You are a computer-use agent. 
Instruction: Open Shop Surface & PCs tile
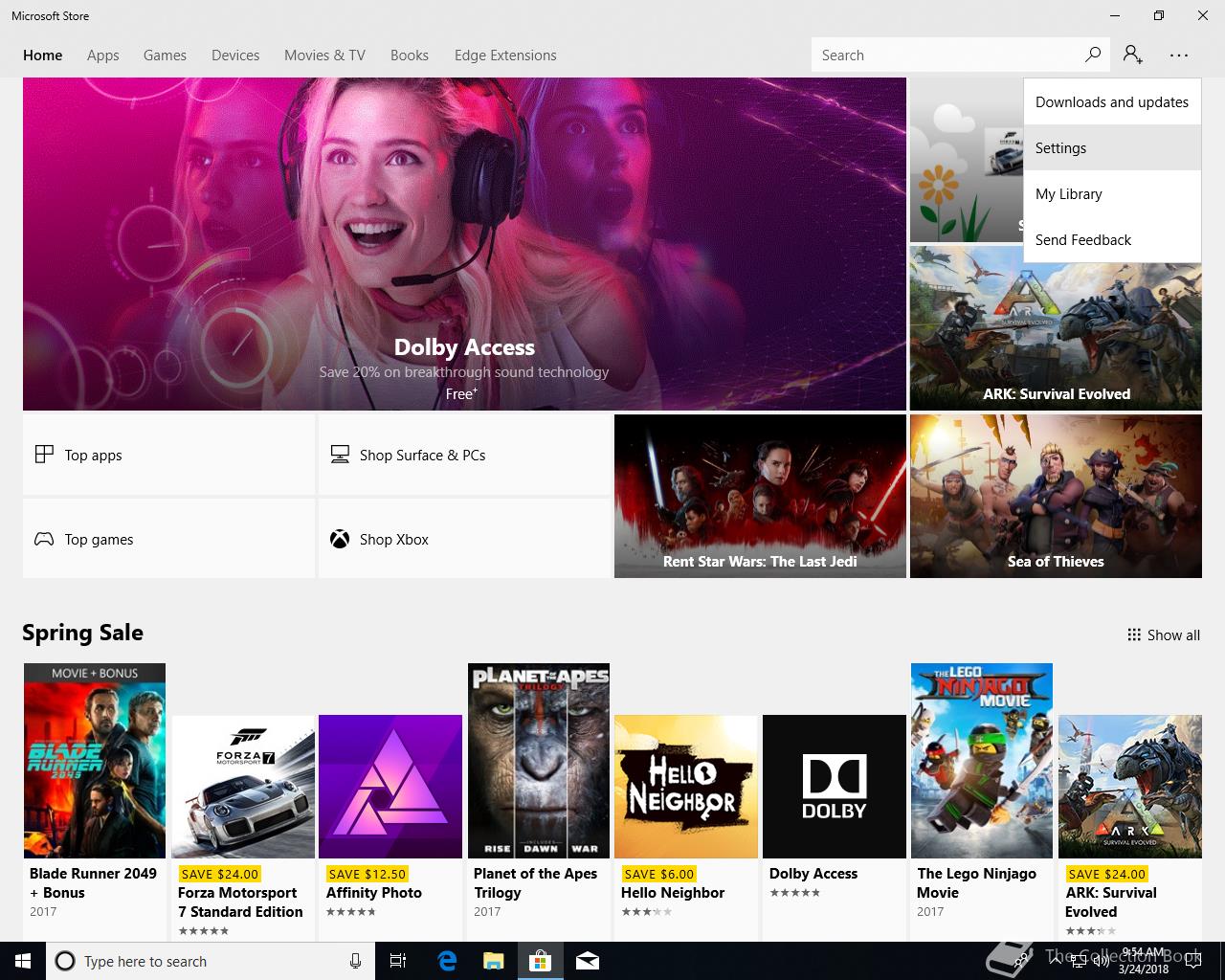pyautogui.click(x=464, y=455)
